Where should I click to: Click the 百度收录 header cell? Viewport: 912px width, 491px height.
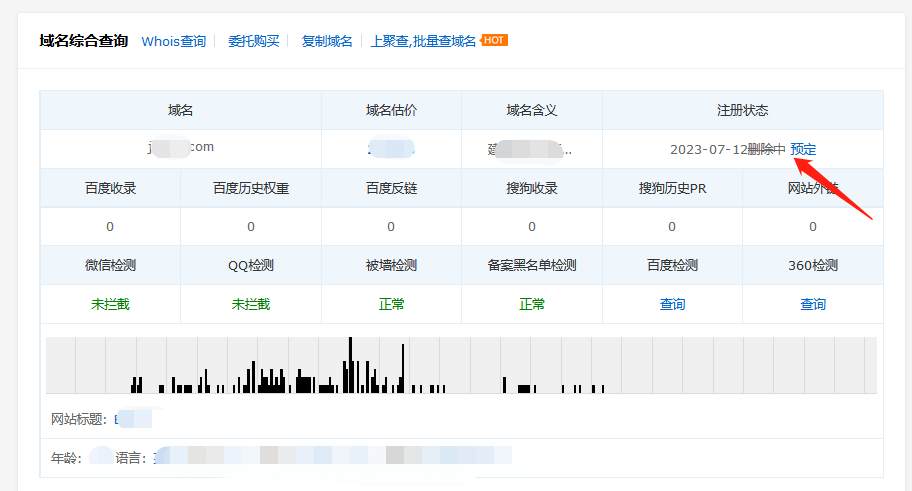pyautogui.click(x=110, y=188)
